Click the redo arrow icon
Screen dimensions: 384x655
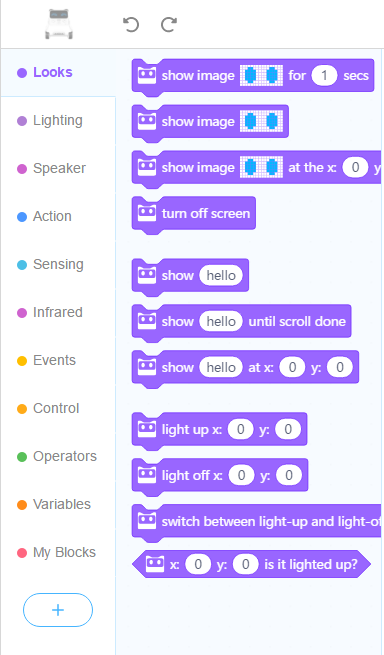169,24
